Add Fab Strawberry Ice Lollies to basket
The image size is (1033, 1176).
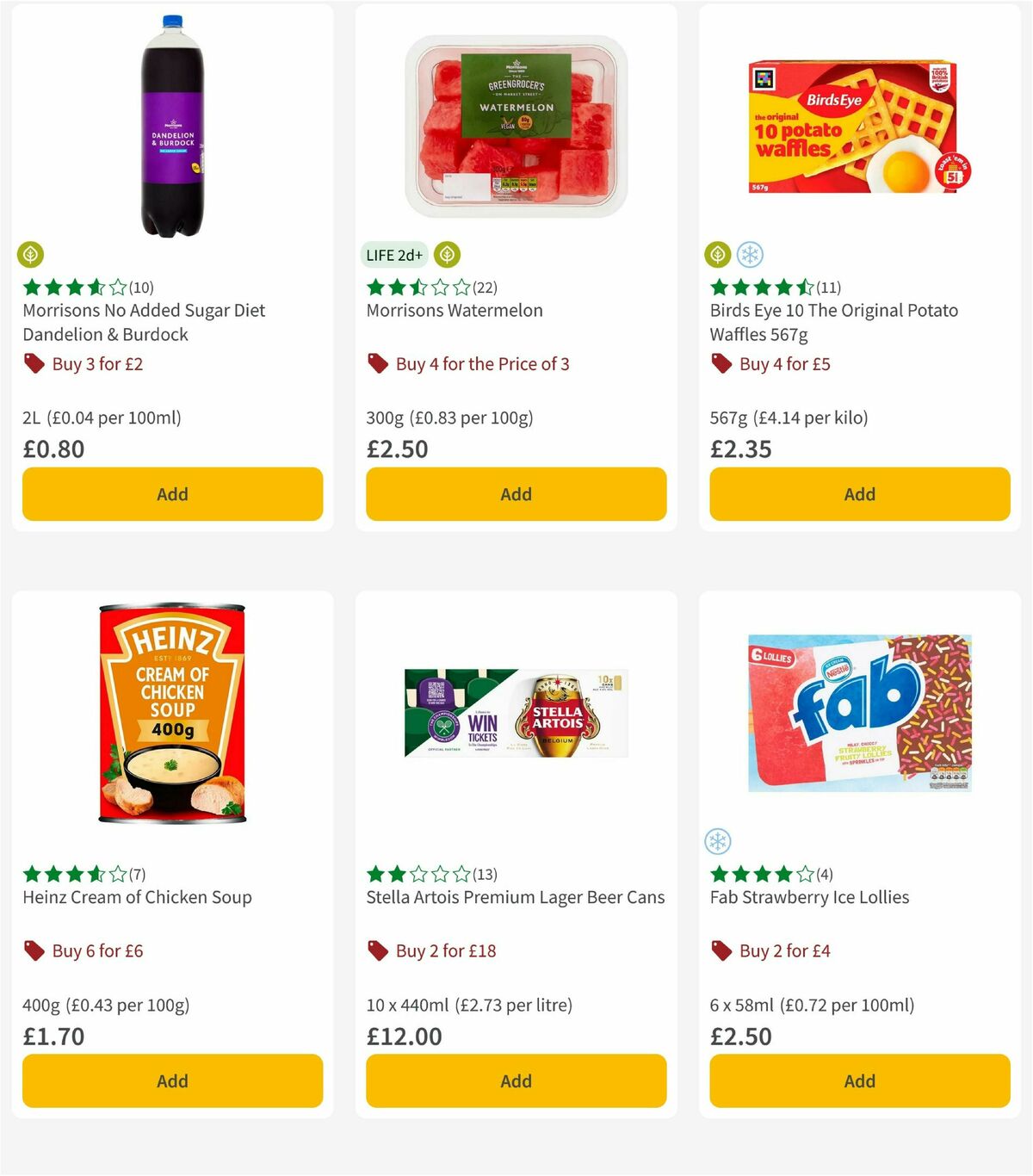pyautogui.click(x=858, y=1080)
